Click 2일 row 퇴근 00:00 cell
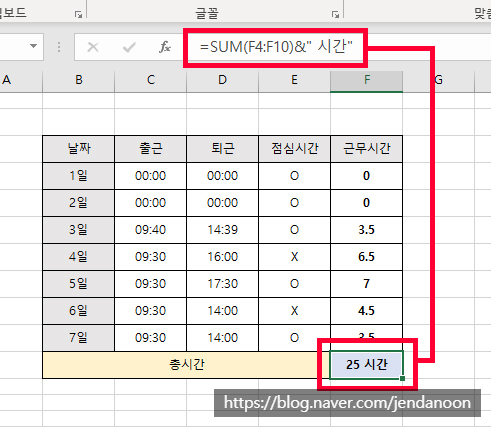The image size is (491, 427). click(x=223, y=203)
